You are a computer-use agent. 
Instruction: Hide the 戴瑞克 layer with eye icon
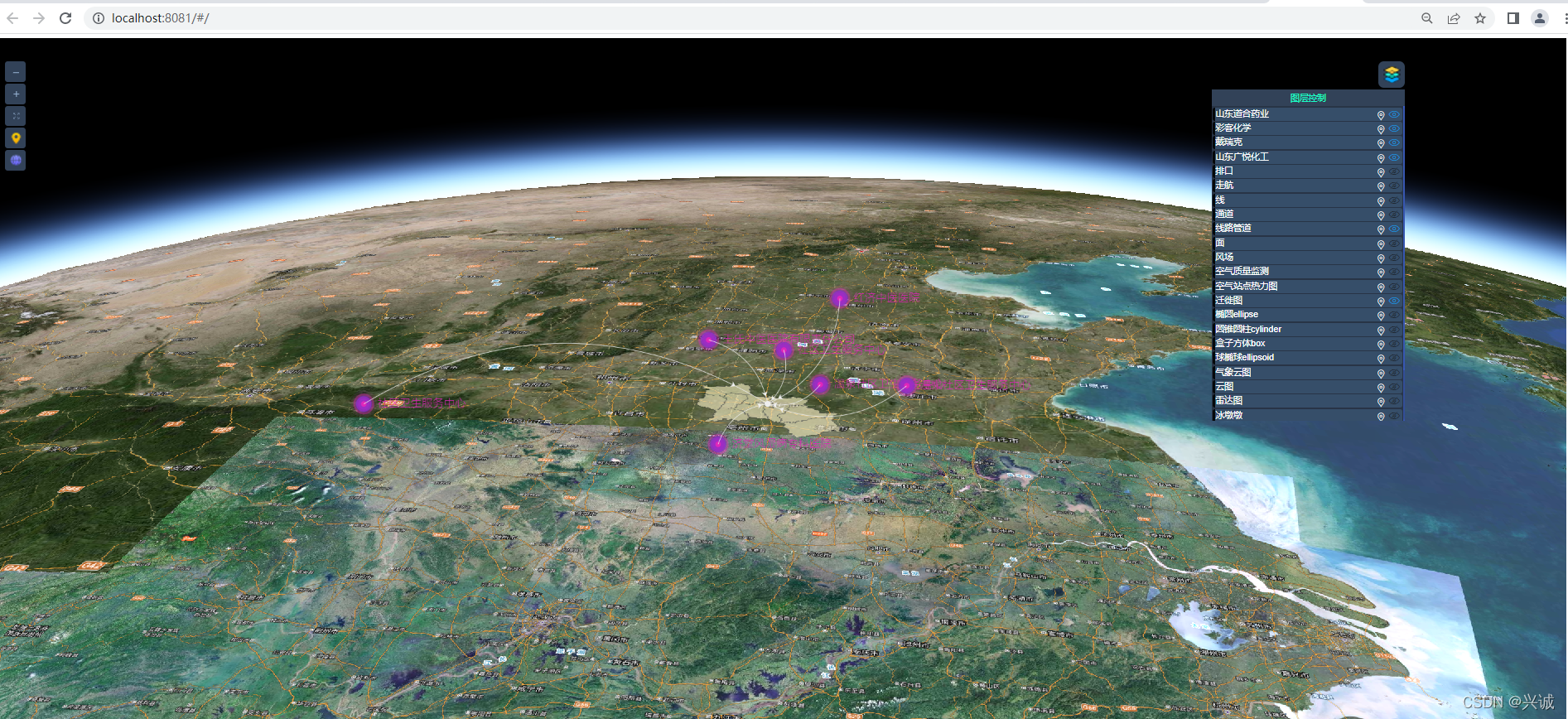1395,142
